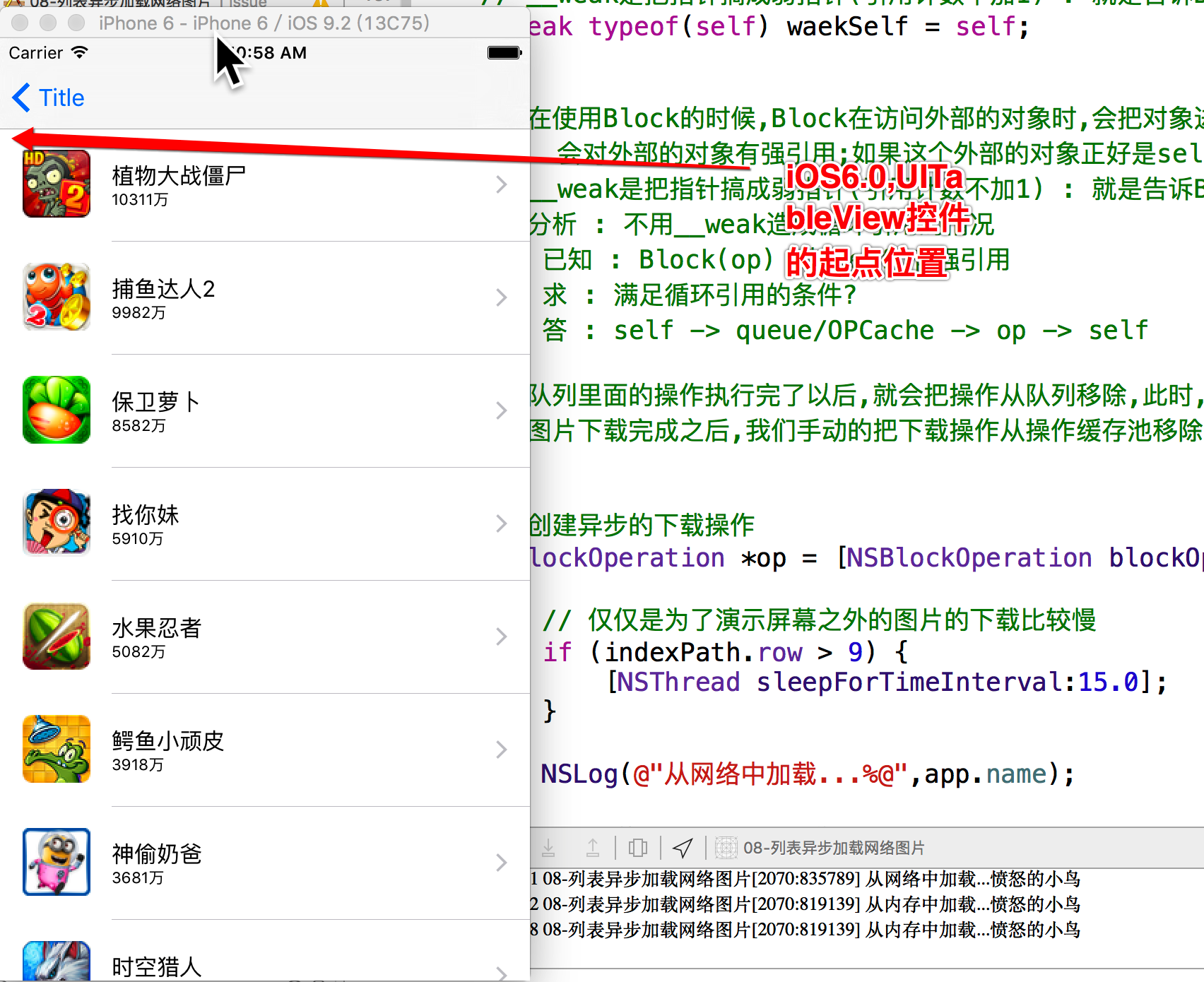Viewport: 1204px width, 982px height.
Task: Click the app process icon in debug bar
Action: 726,847
